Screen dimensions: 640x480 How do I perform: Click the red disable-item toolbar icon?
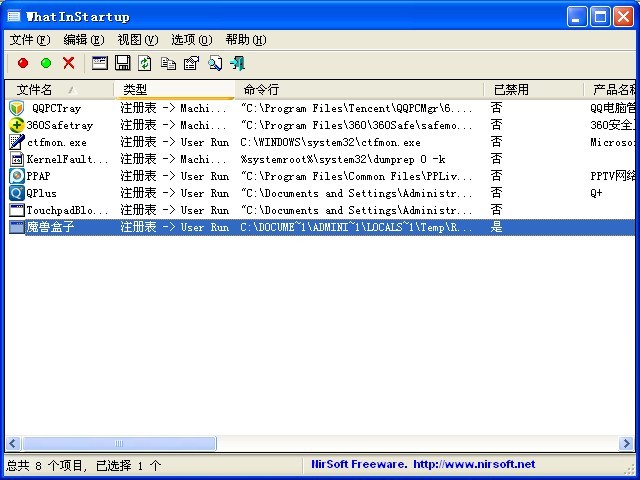point(23,63)
